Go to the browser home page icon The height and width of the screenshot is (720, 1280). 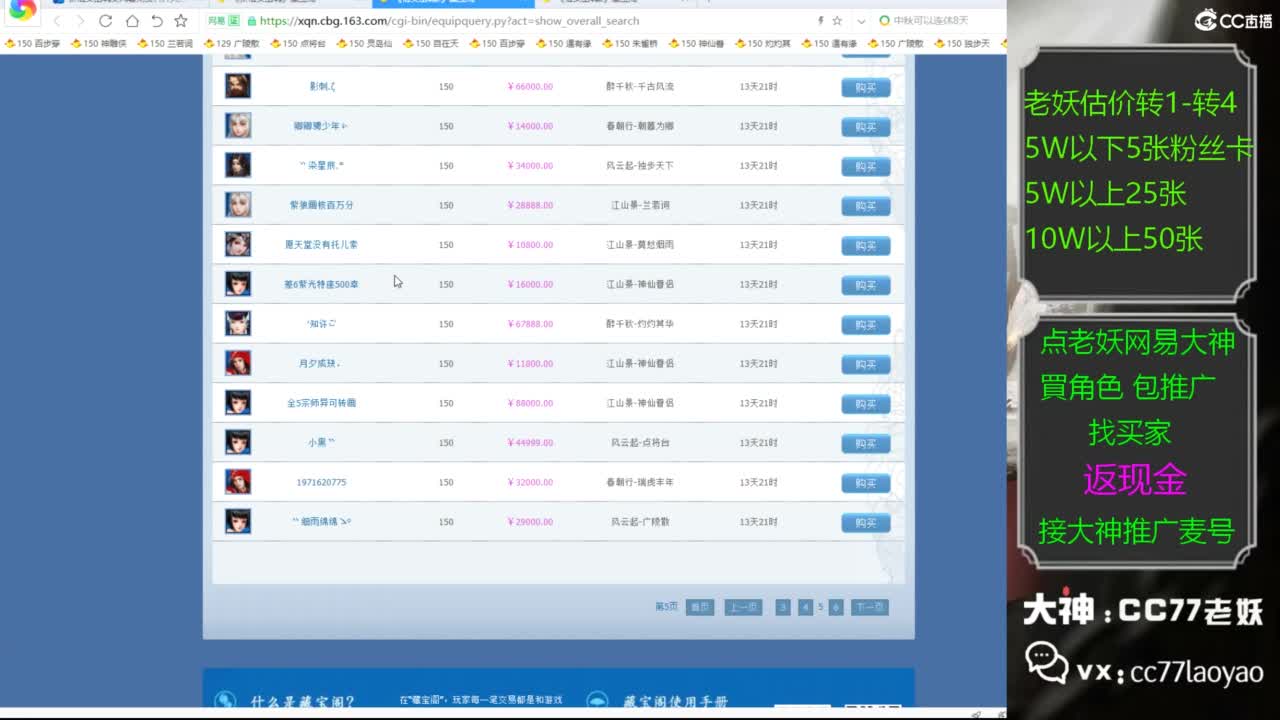pyautogui.click(x=132, y=21)
